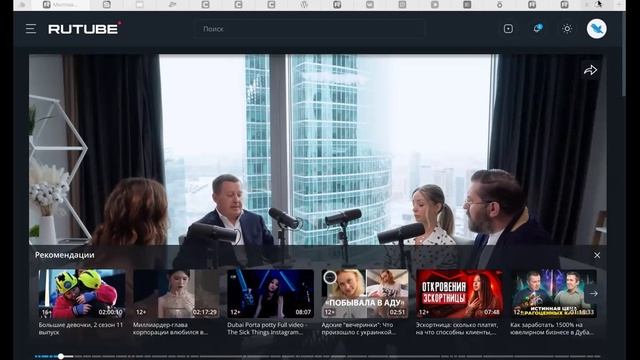Go to the RUTUBE home logo

coord(84,29)
